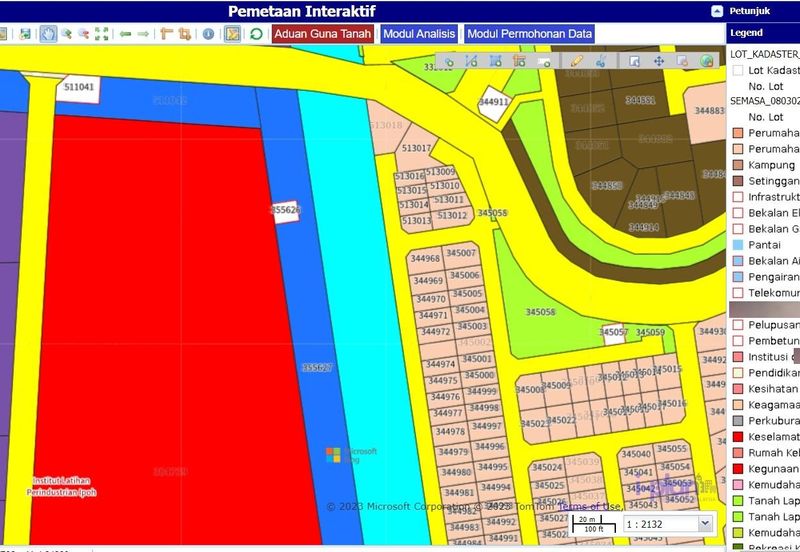Click lot label 345059 on map
This screenshot has height=552, width=800.
(651, 332)
